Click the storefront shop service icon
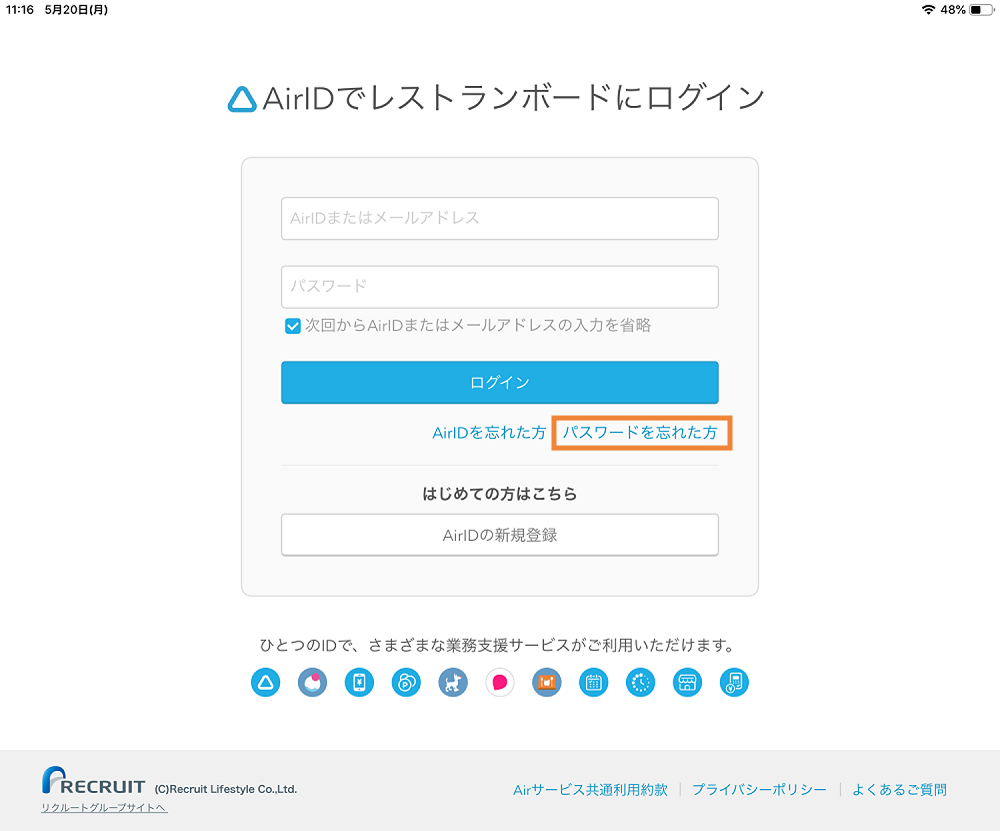 pyautogui.click(x=688, y=682)
